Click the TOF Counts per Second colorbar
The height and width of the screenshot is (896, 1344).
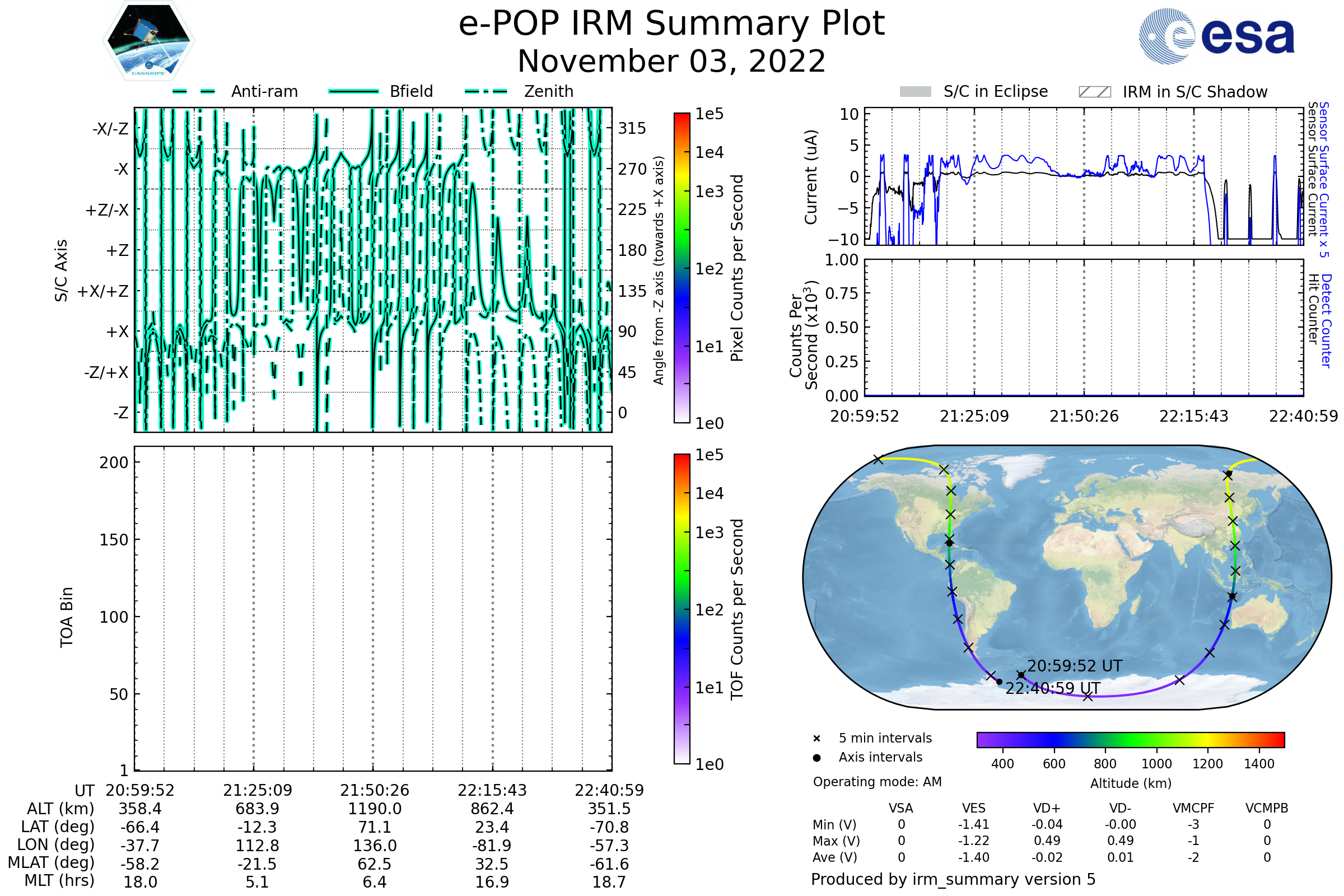click(x=682, y=609)
